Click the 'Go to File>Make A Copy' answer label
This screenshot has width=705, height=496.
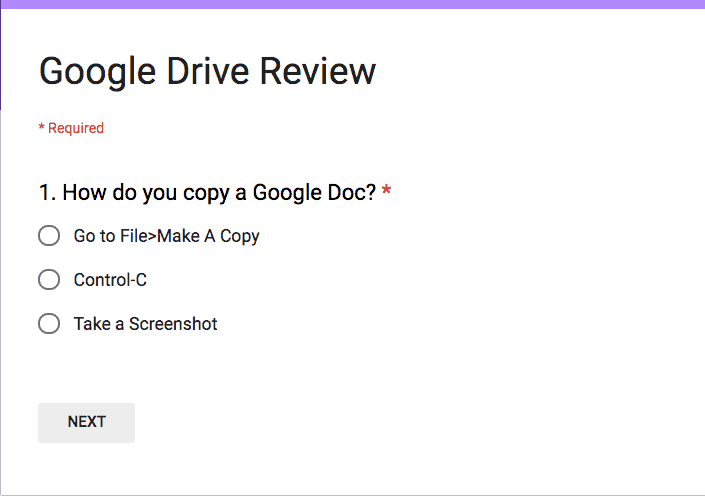pos(166,236)
